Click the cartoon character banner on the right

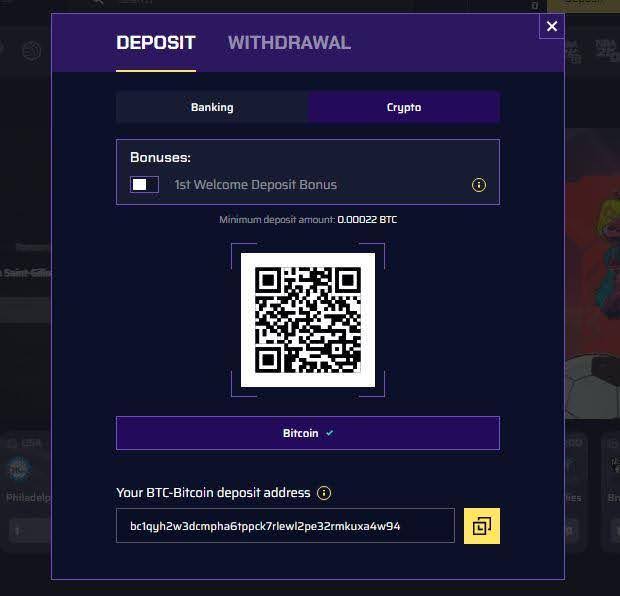click(x=592, y=245)
